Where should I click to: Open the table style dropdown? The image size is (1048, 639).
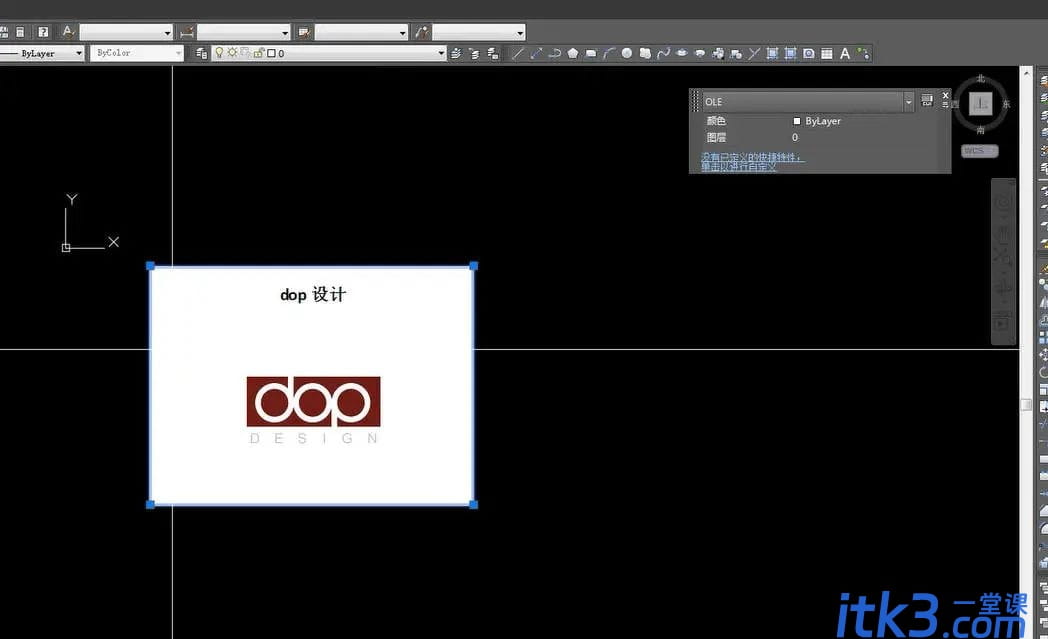tap(402, 32)
